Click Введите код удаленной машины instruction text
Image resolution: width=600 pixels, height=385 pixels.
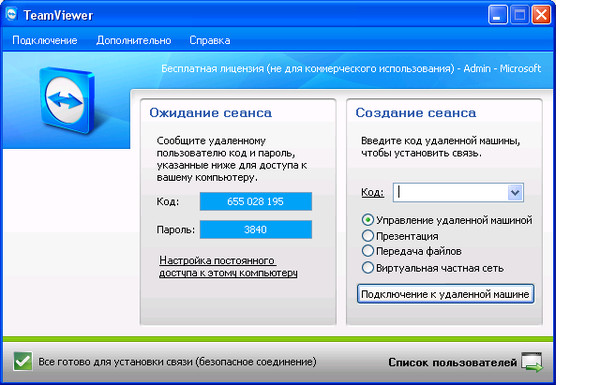tap(440, 147)
